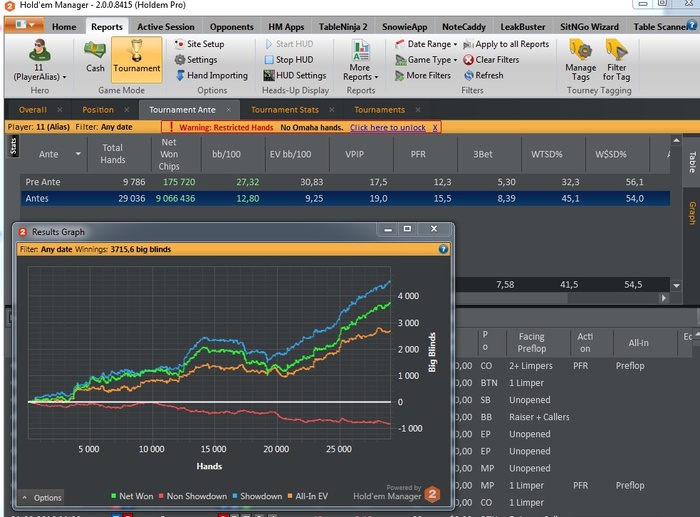The width and height of the screenshot is (700, 517).
Task: Open HUD Settings
Action: 295,75
